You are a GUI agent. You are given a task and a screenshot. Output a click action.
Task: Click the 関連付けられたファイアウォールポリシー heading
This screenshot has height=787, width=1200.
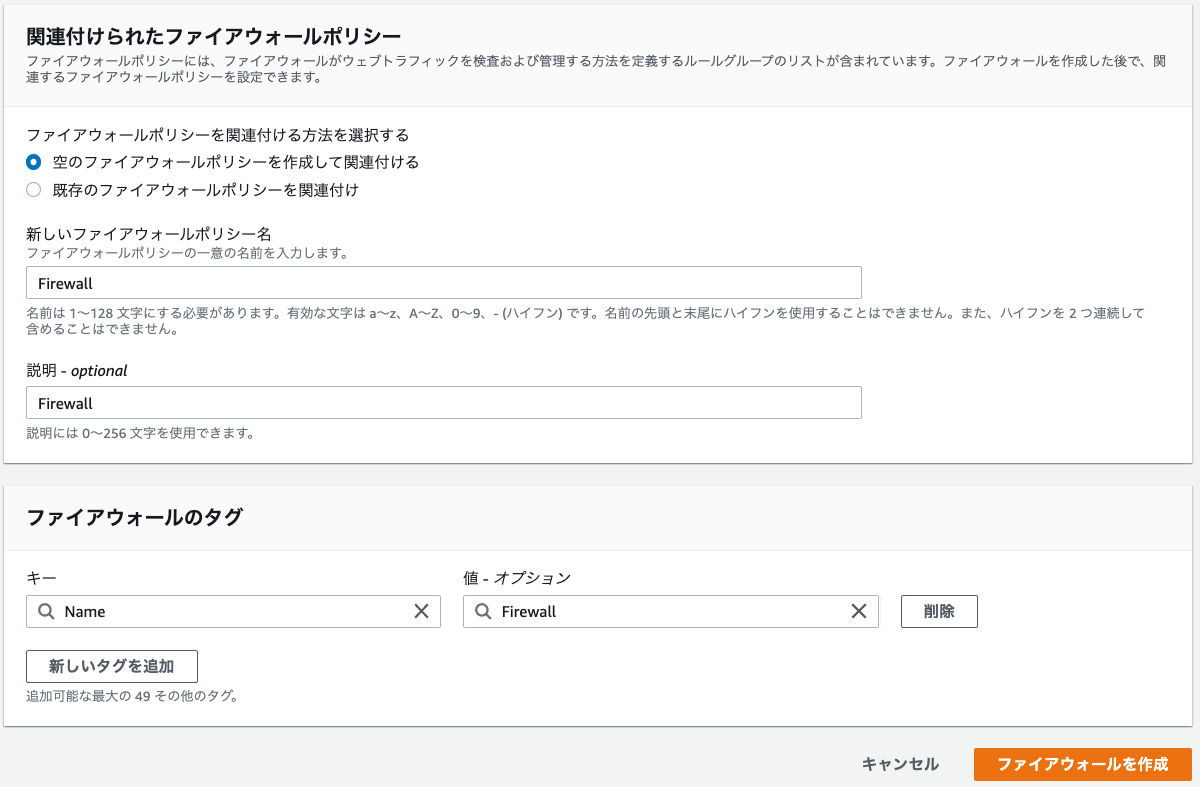214,38
